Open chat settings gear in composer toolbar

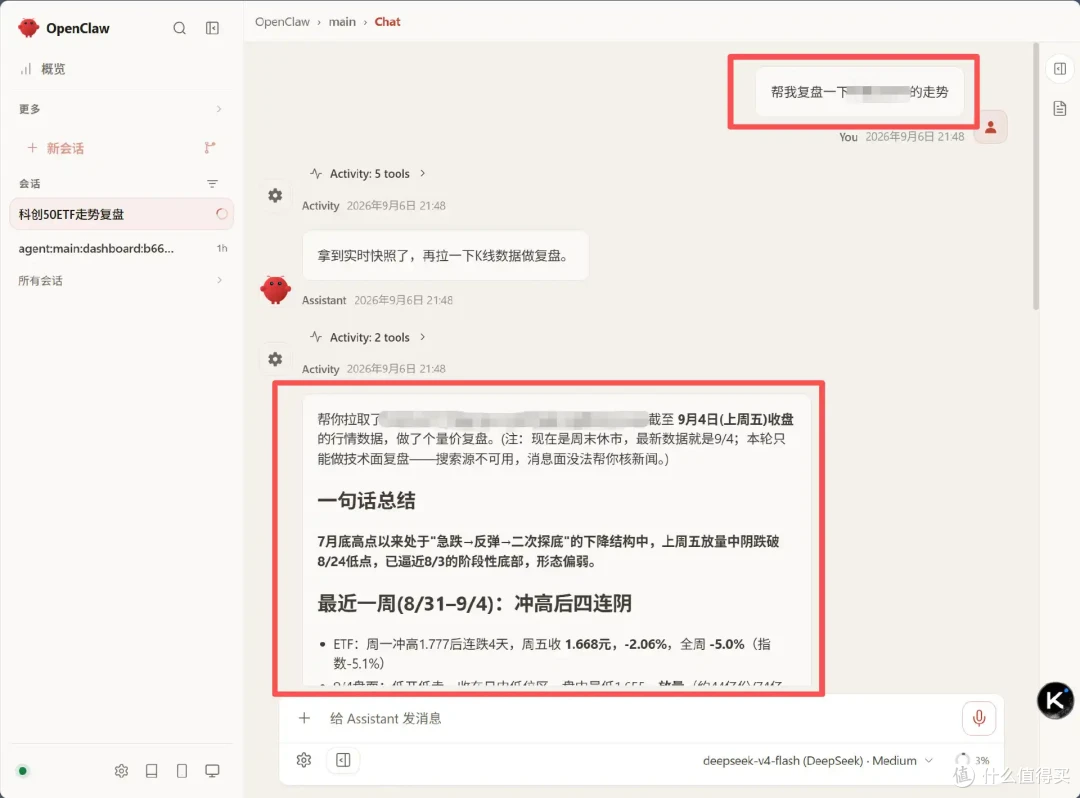[304, 760]
